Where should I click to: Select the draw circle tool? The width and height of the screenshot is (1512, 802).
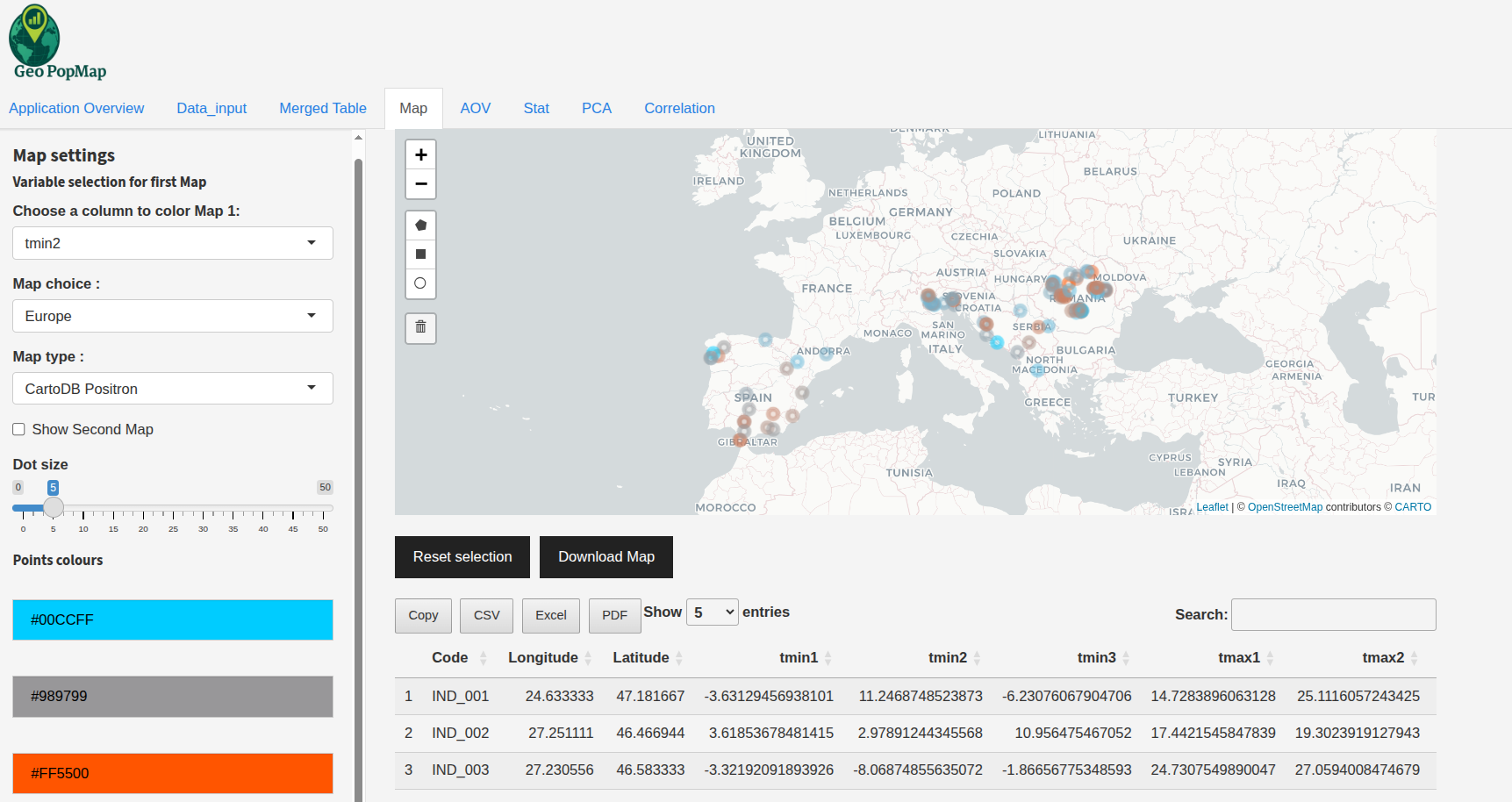tap(420, 283)
